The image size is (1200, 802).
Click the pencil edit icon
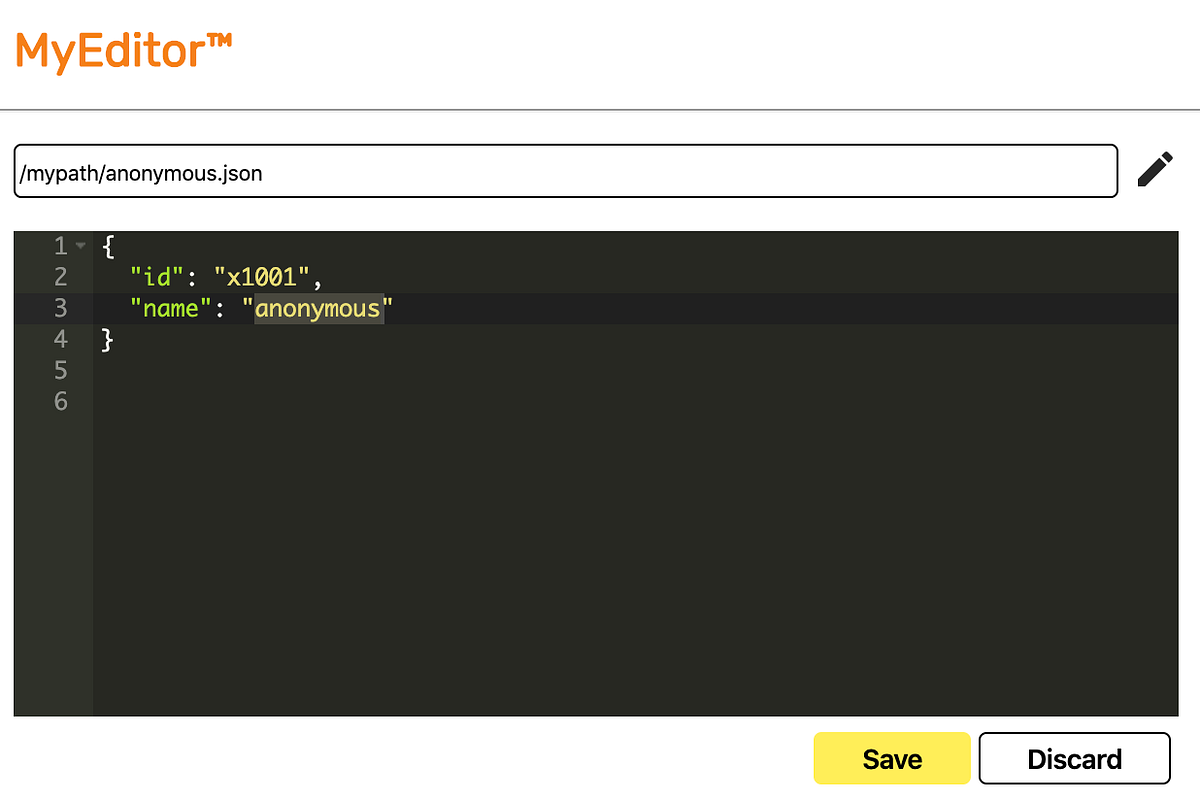coord(1154,170)
